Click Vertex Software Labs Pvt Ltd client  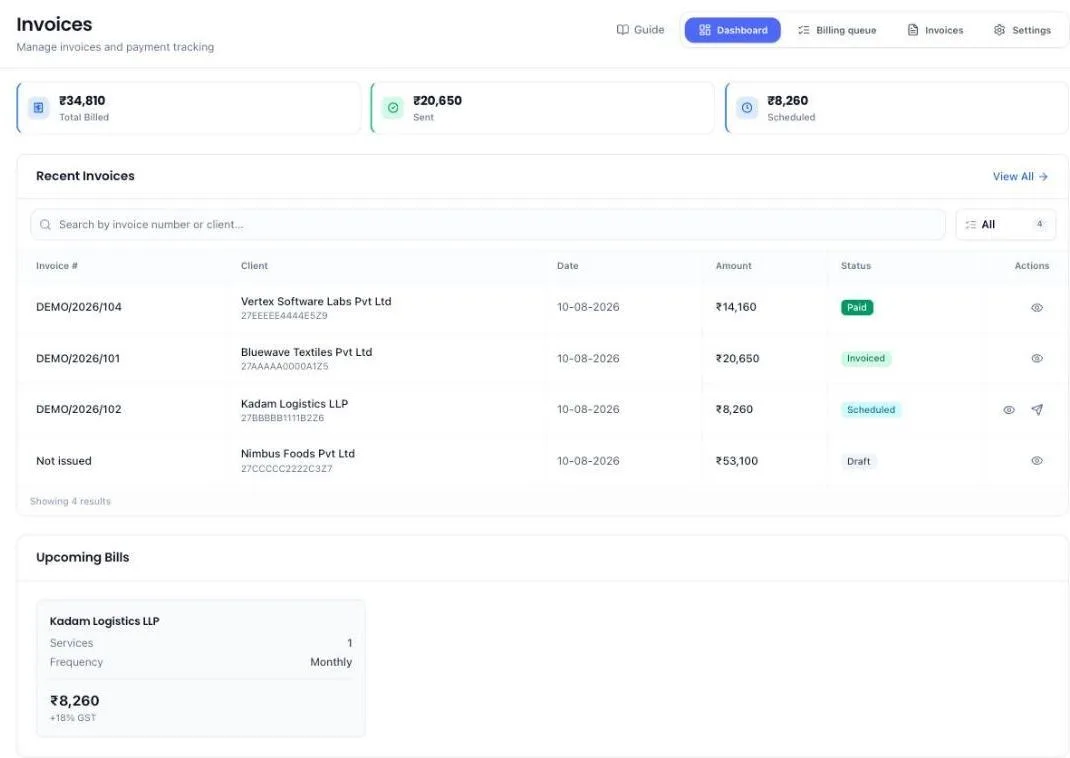coord(316,302)
